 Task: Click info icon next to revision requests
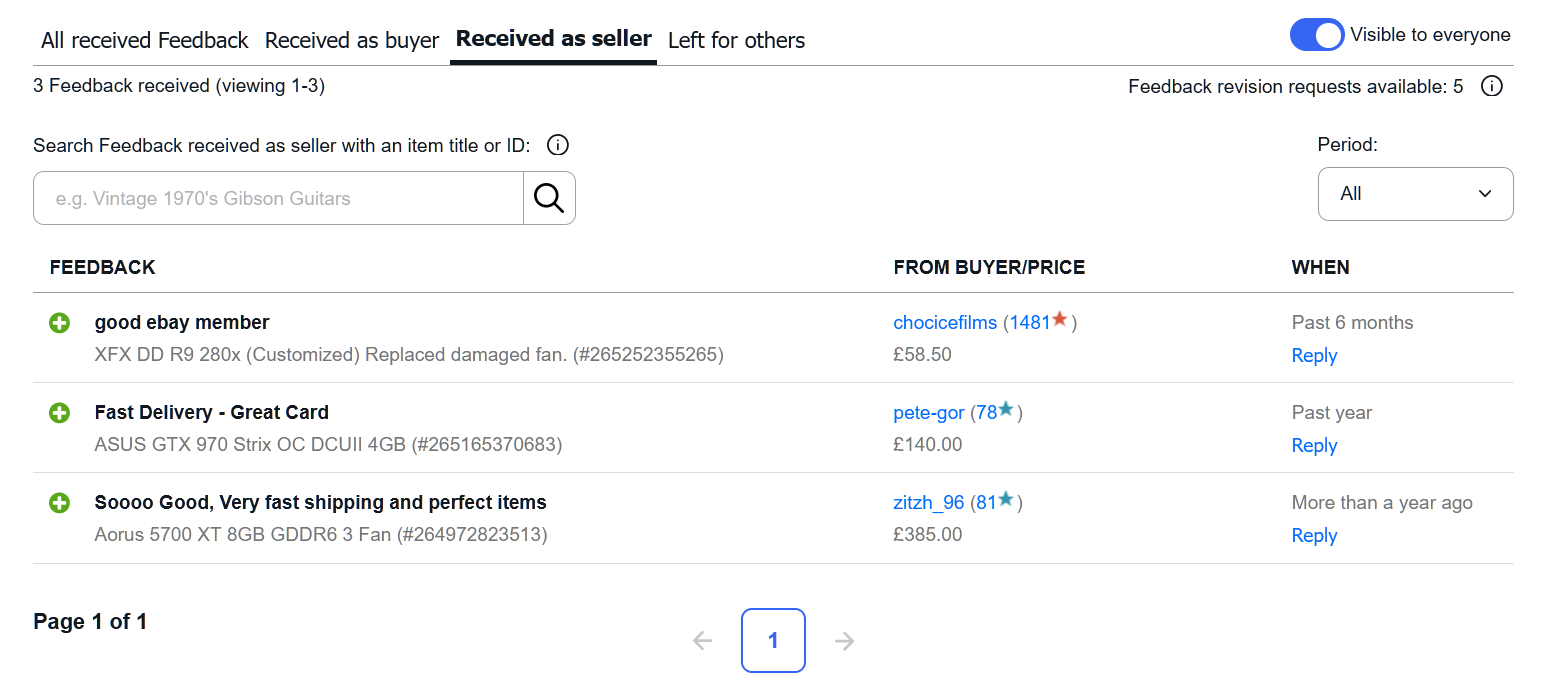tap(1491, 86)
